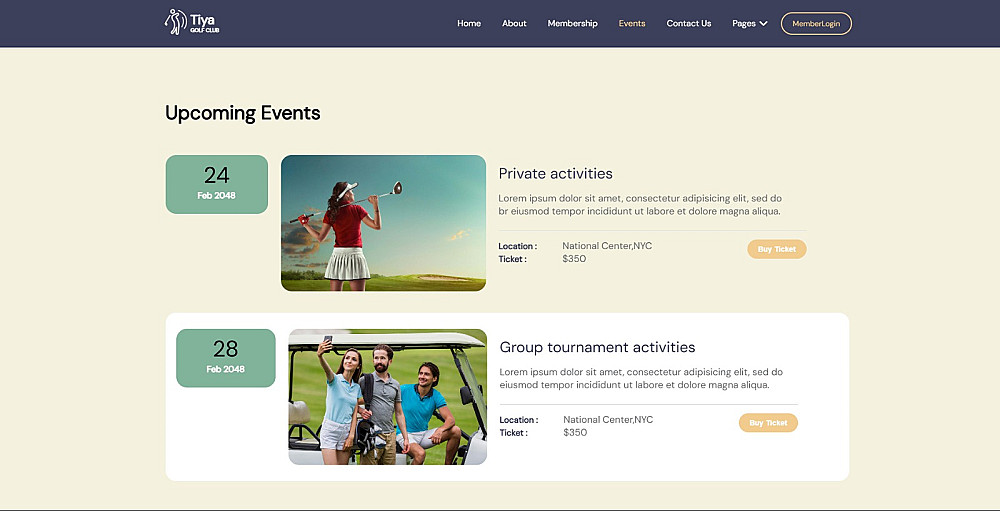Click the MemberLogin button

tap(816, 24)
